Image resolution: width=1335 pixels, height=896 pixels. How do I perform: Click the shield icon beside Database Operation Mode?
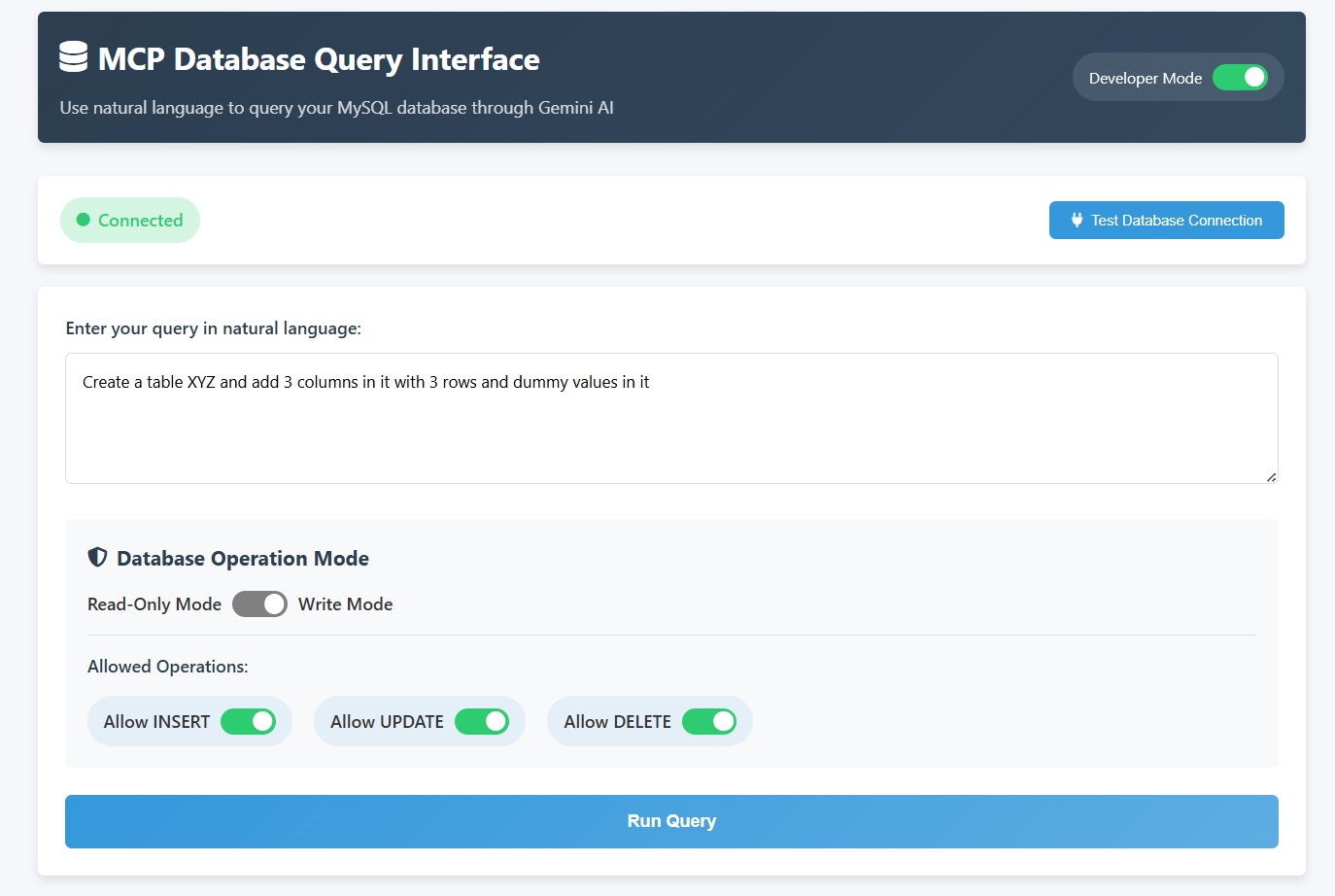coord(96,557)
